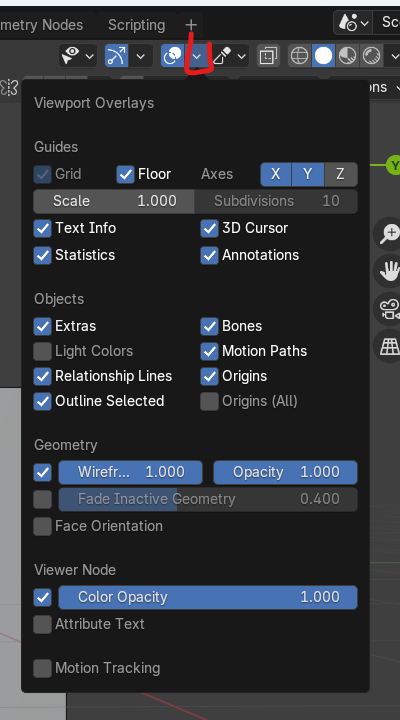The height and width of the screenshot is (720, 400).
Task: Toggle the X-Ray icon
Action: pyautogui.click(x=267, y=56)
